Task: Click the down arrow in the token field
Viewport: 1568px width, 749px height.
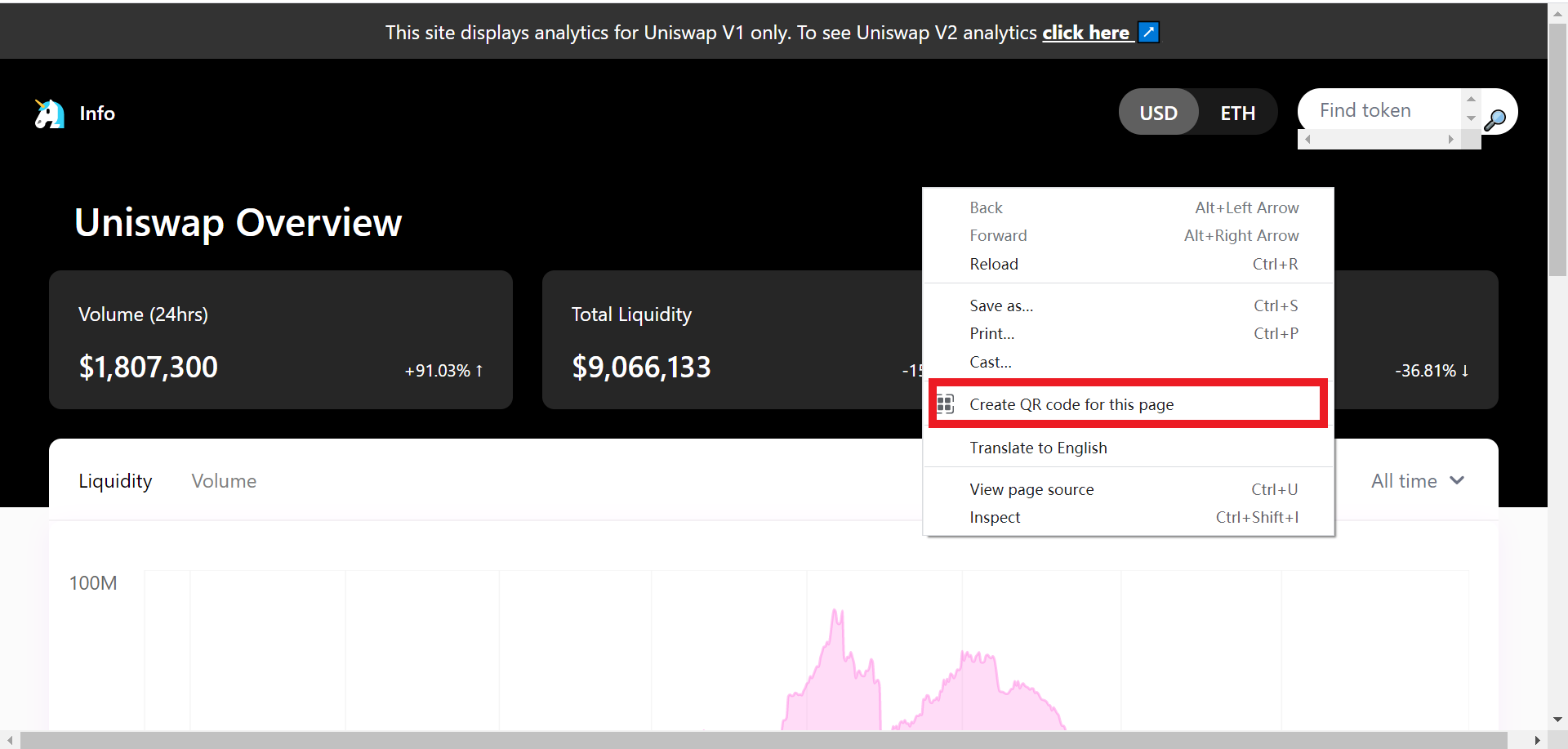Action: [x=1471, y=119]
